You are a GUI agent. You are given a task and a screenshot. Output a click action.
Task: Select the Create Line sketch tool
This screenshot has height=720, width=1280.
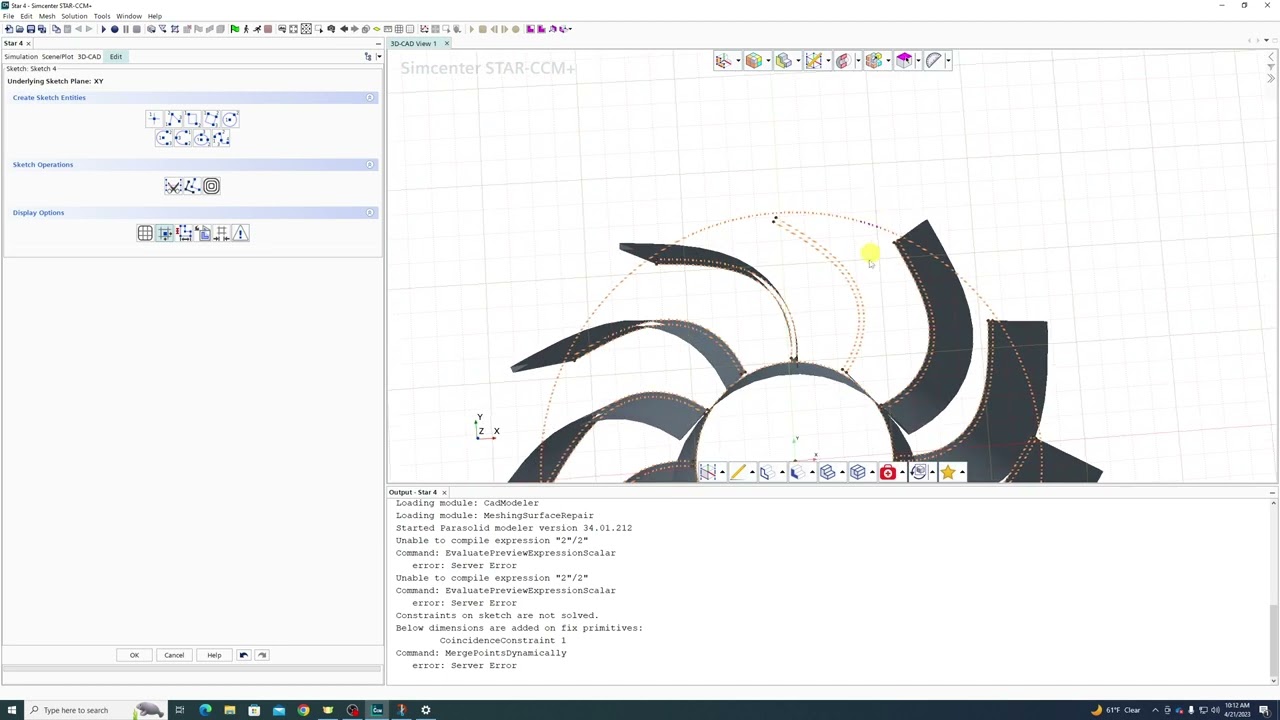(173, 119)
